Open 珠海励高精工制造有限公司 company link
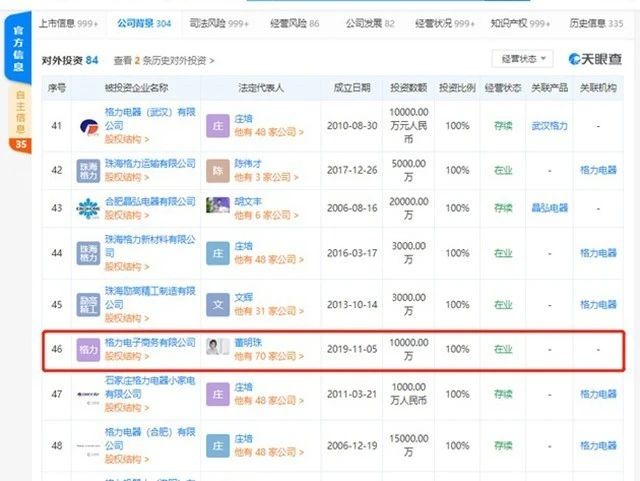The image size is (640, 481). coord(150,297)
